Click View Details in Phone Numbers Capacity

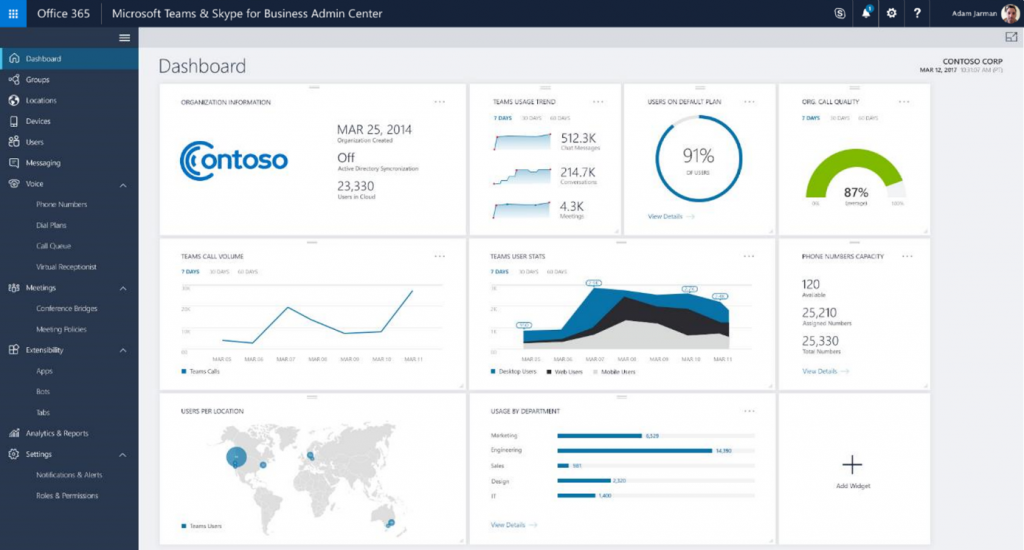[x=825, y=371]
